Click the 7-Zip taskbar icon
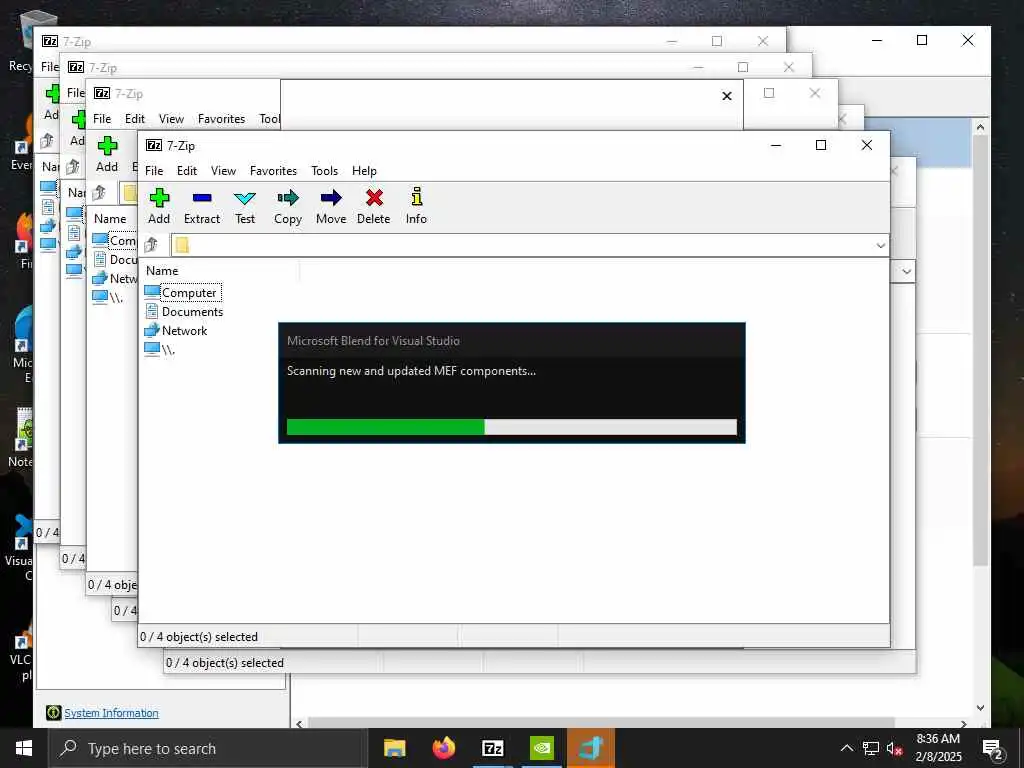The width and height of the screenshot is (1024, 768). 492,748
